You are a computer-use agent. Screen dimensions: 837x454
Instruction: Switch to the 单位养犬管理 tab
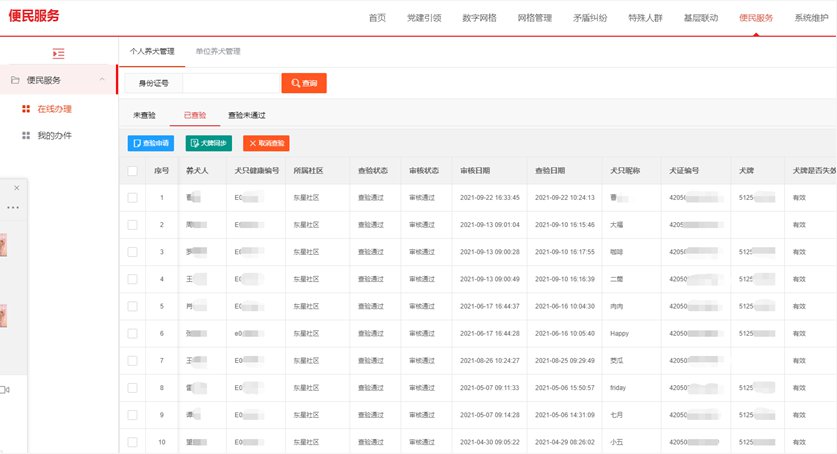click(217, 51)
